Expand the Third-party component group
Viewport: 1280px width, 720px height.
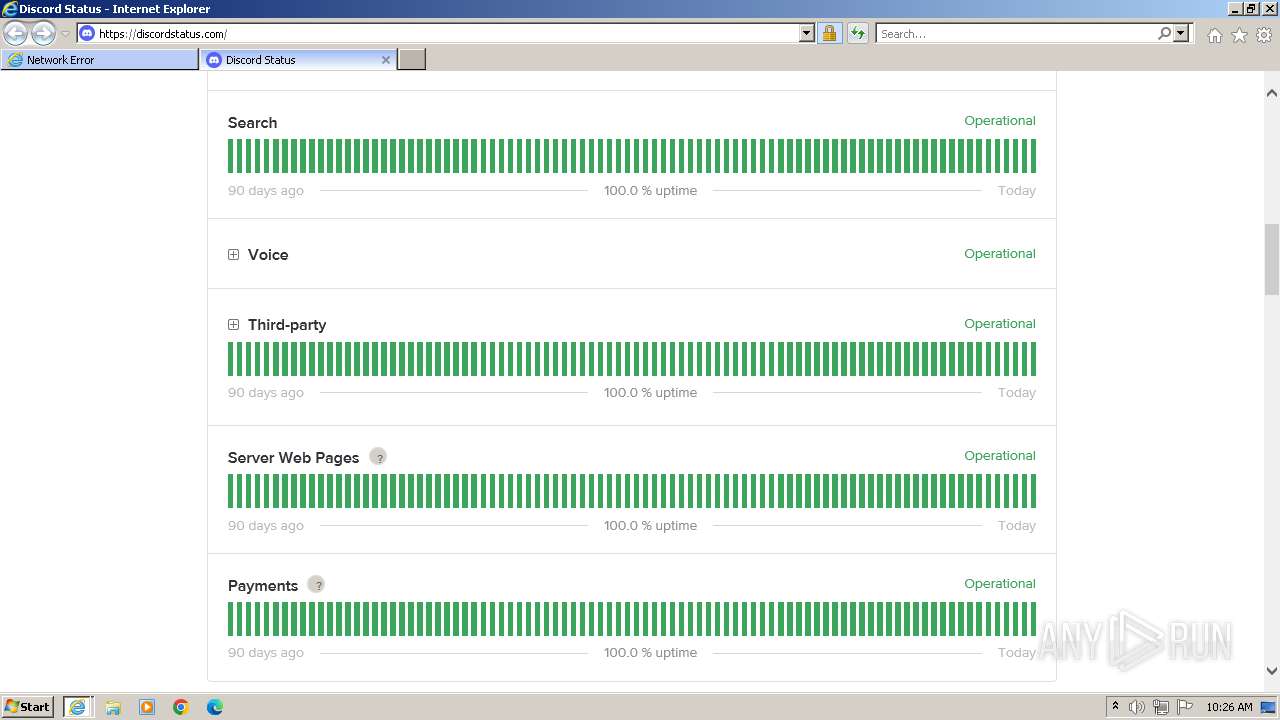coord(233,325)
